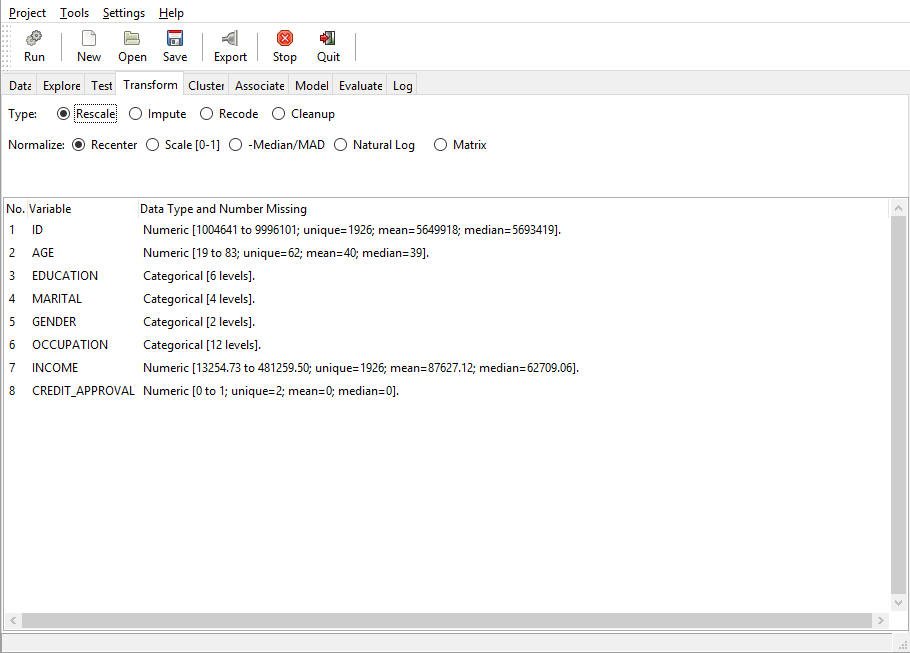Image resolution: width=910 pixels, height=653 pixels.
Task: Click the 'No.' column header
Action: click(15, 209)
